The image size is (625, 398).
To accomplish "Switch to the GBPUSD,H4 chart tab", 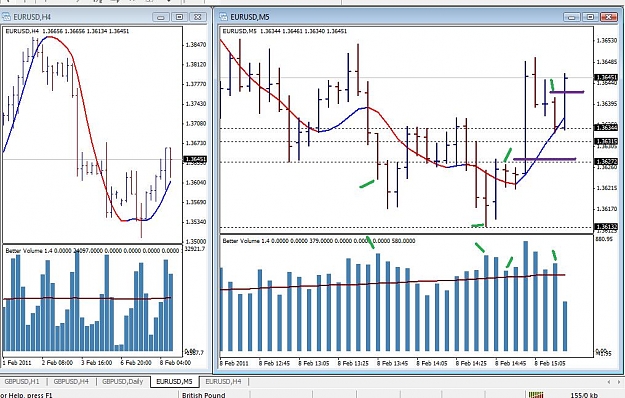I will click(x=71, y=381).
